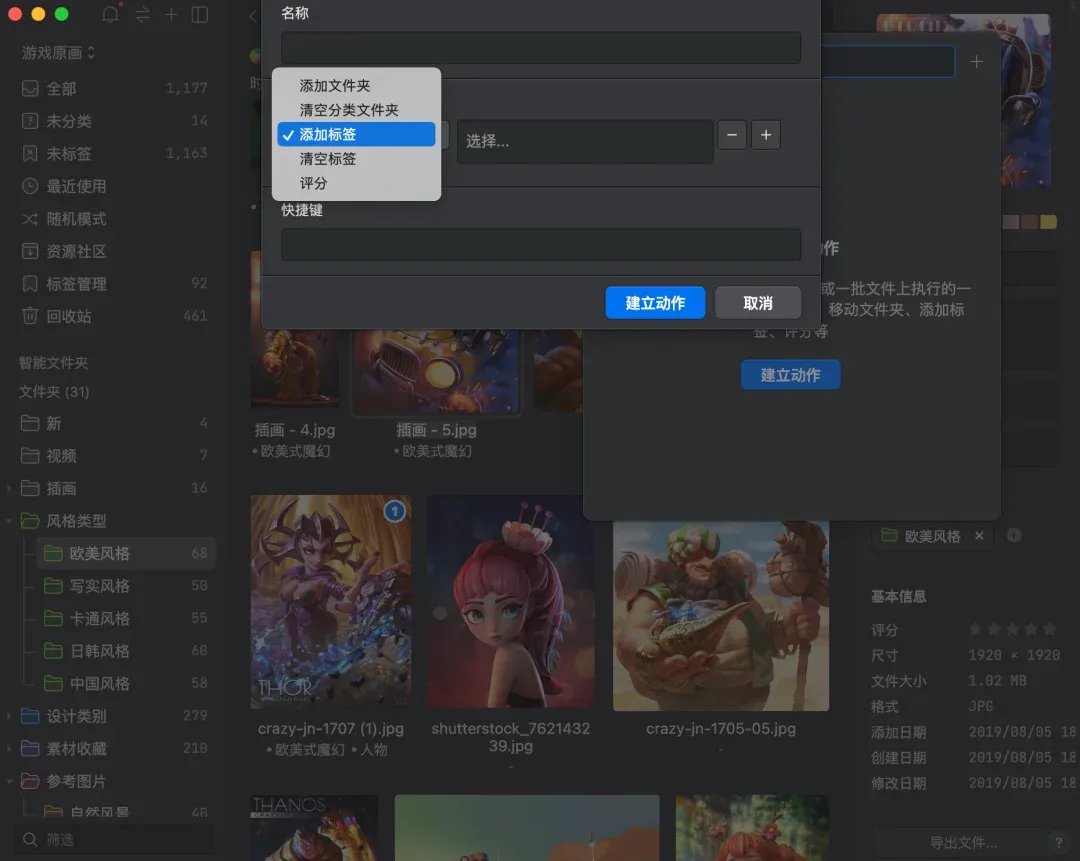Remove the action row with minus button
Viewport: 1080px width, 861px height.
coord(732,135)
